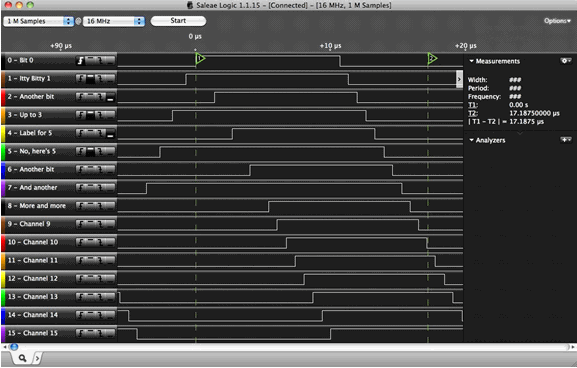The width and height of the screenshot is (577, 368).
Task: Click the Measurements settings gear icon
Action: tap(566, 61)
